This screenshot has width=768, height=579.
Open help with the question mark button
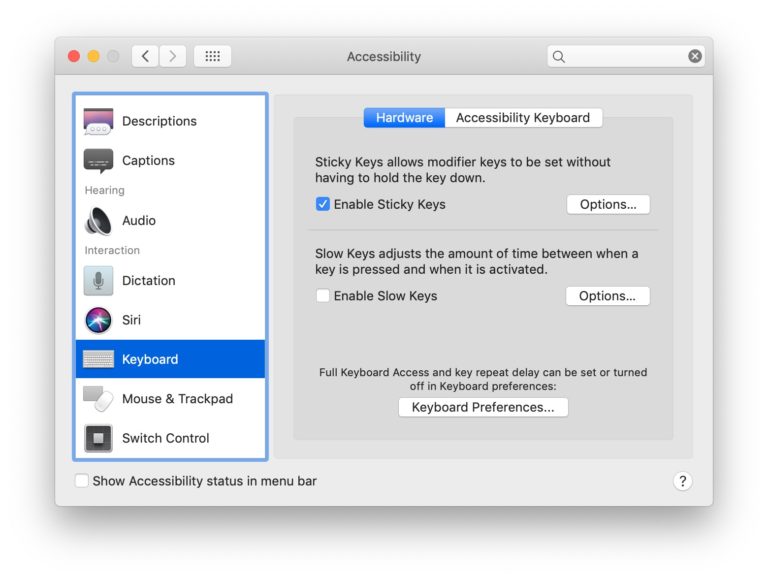(x=682, y=481)
